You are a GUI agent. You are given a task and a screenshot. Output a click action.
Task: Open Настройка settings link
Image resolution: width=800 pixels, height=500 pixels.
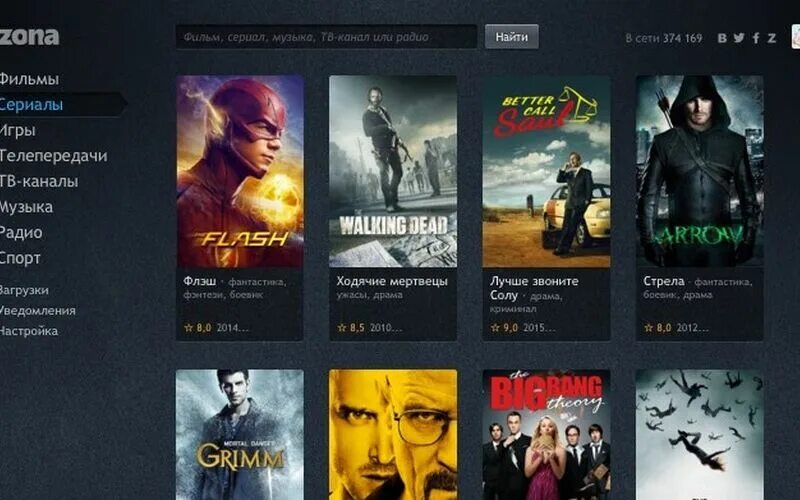(29, 331)
